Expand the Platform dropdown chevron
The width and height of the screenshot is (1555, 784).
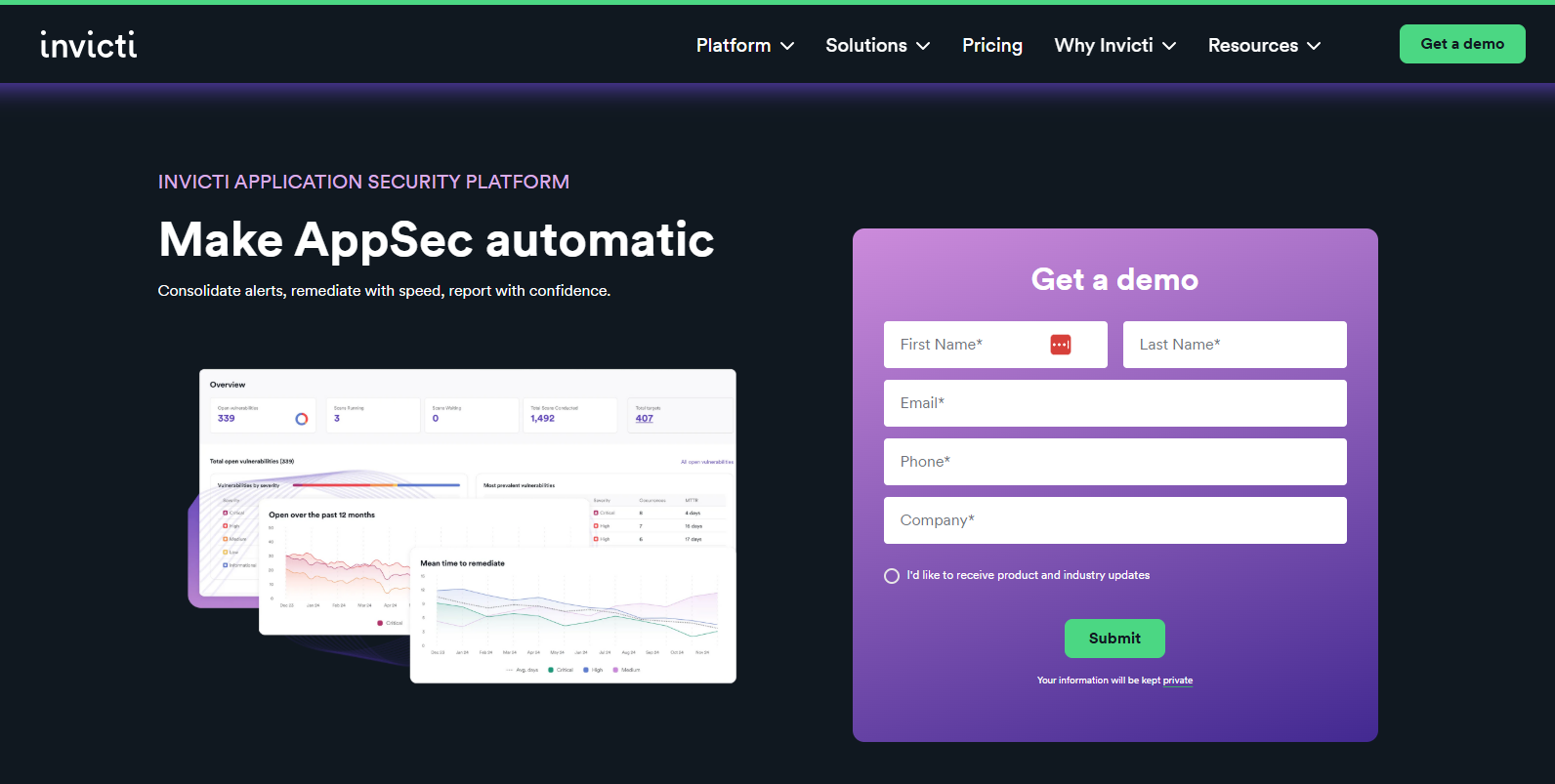(x=787, y=46)
